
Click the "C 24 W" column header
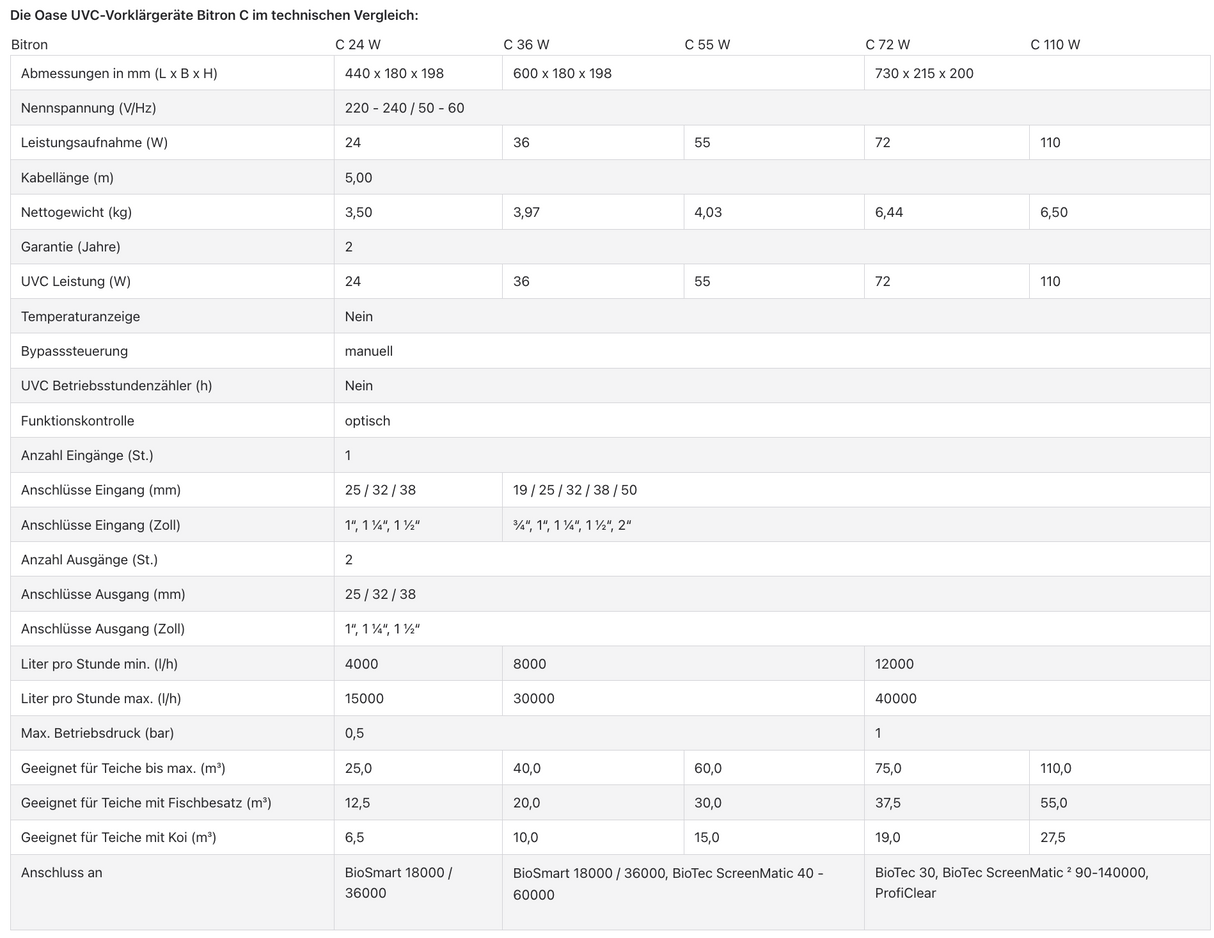[357, 44]
